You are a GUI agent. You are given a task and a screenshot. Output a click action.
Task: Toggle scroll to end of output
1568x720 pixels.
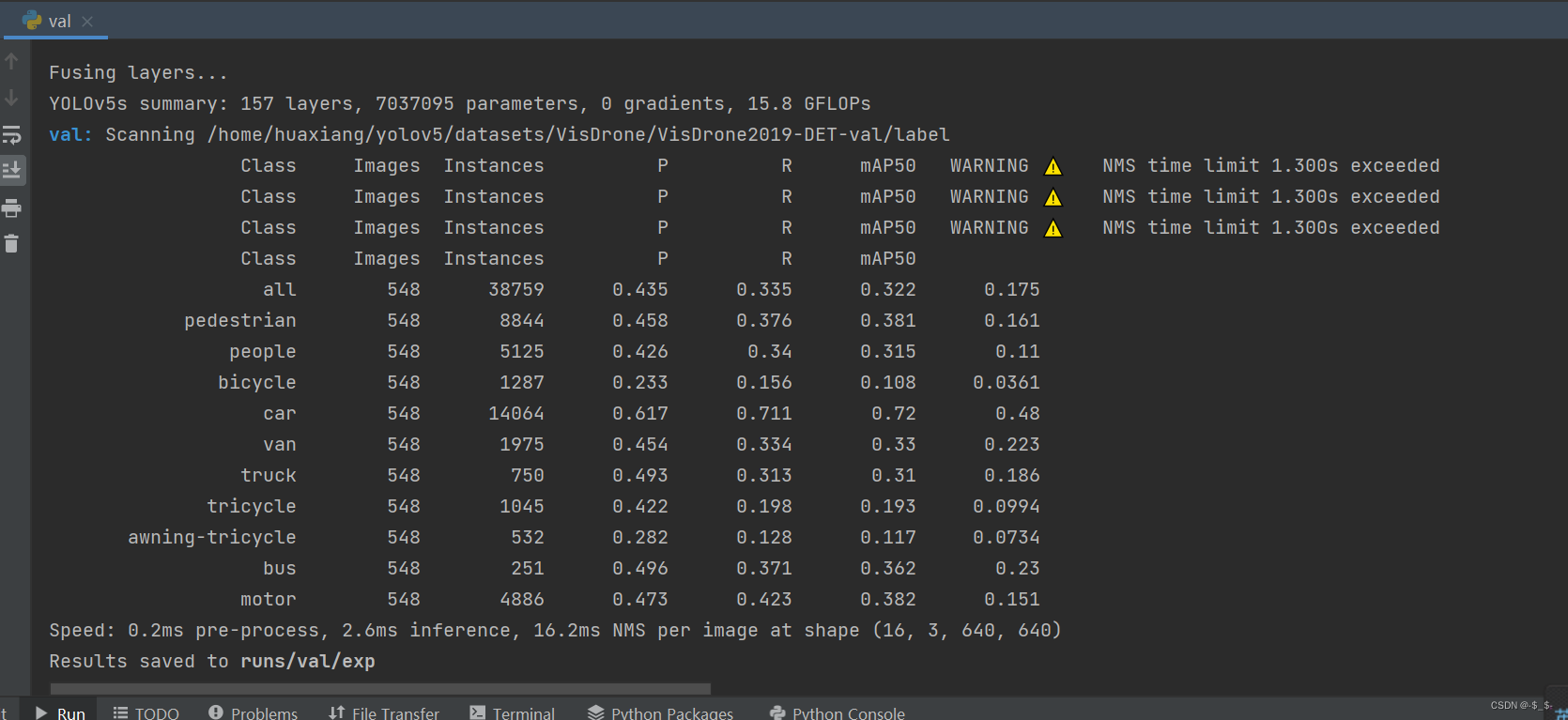12,170
